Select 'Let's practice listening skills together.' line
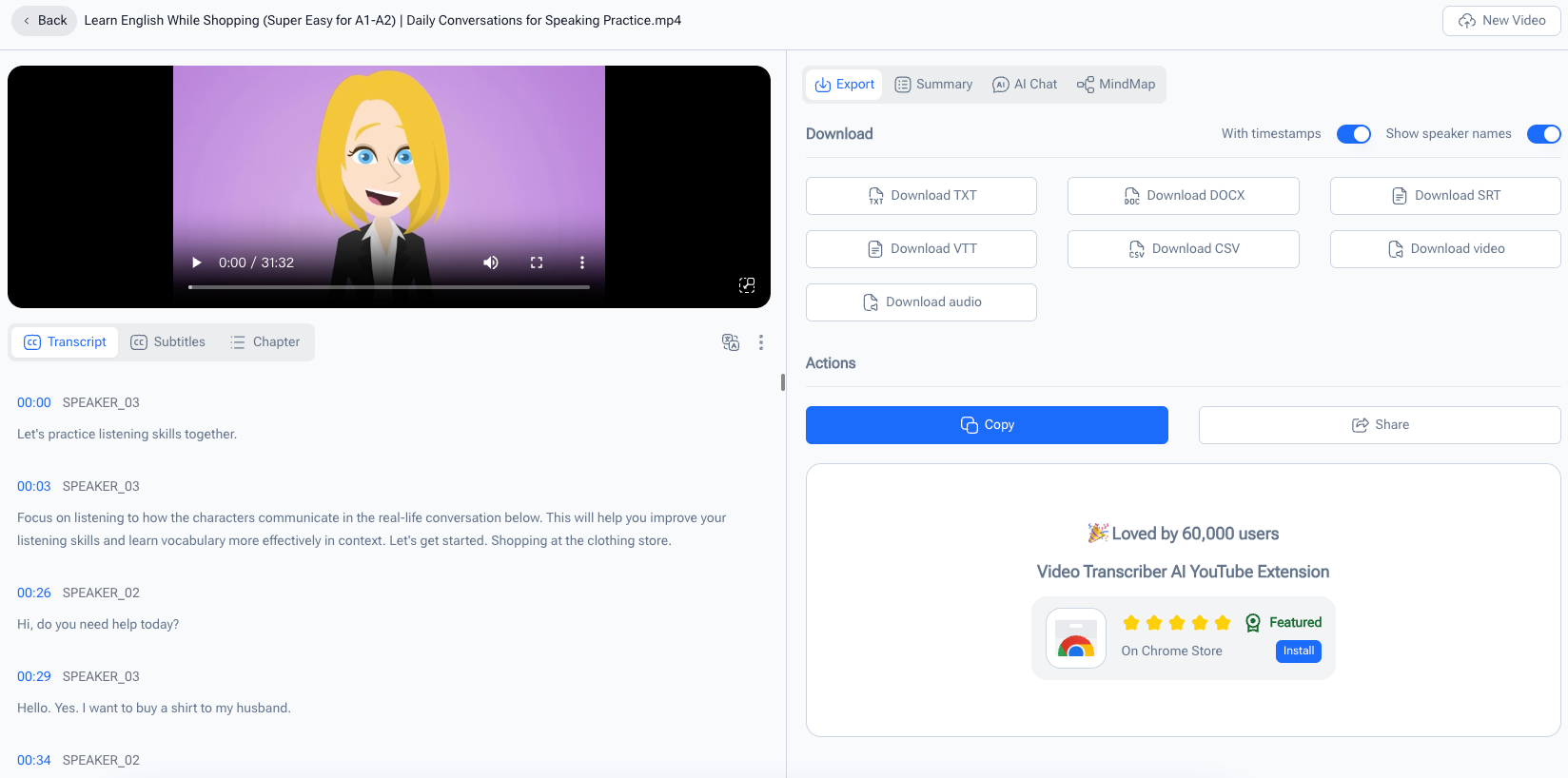This screenshot has width=1568, height=778. coord(127,435)
